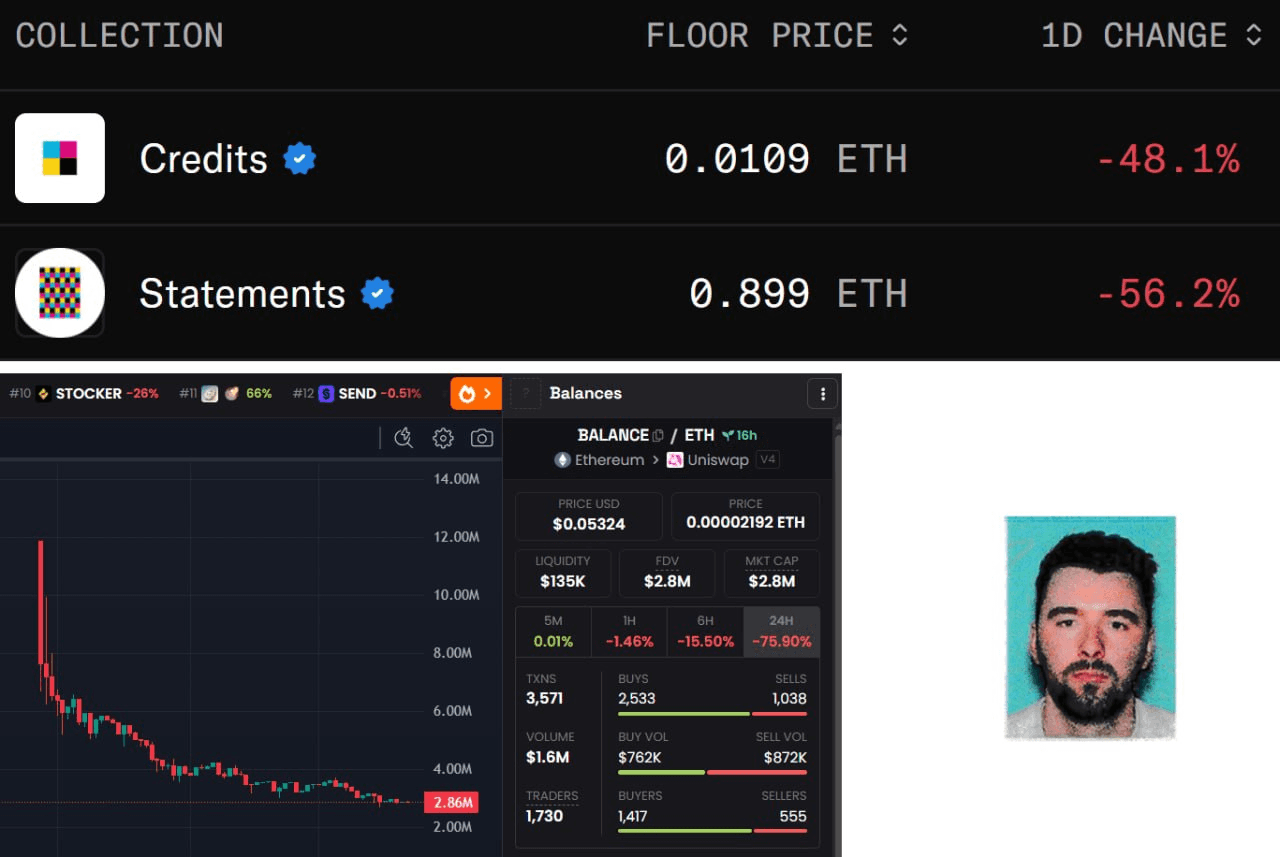Select the 24H timeframe stats tab

(781, 632)
